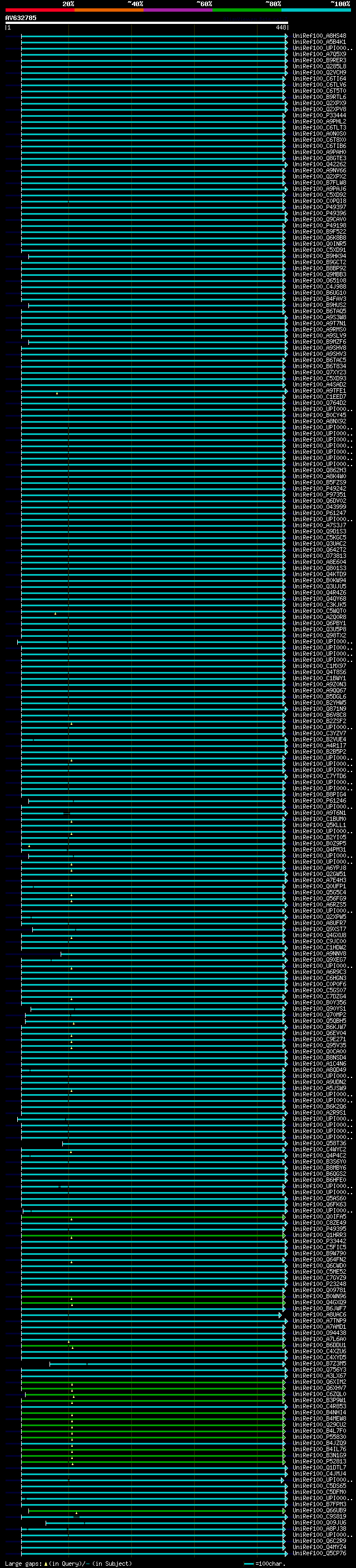Open hit UniRef100_P33444

point(319,115)
